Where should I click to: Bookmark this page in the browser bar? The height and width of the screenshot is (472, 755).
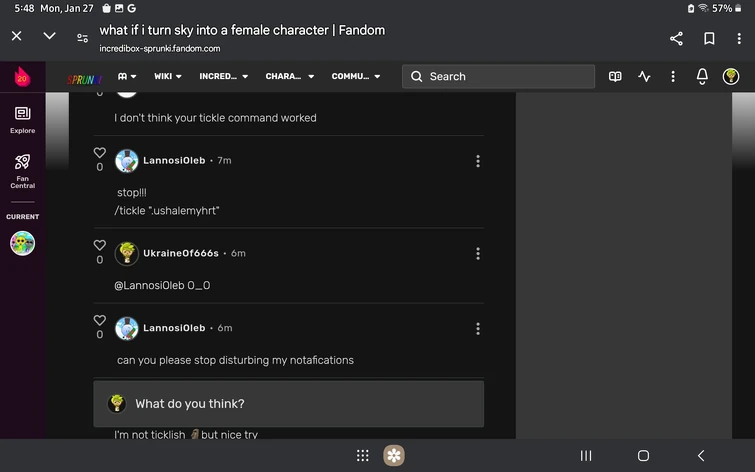tap(709, 39)
